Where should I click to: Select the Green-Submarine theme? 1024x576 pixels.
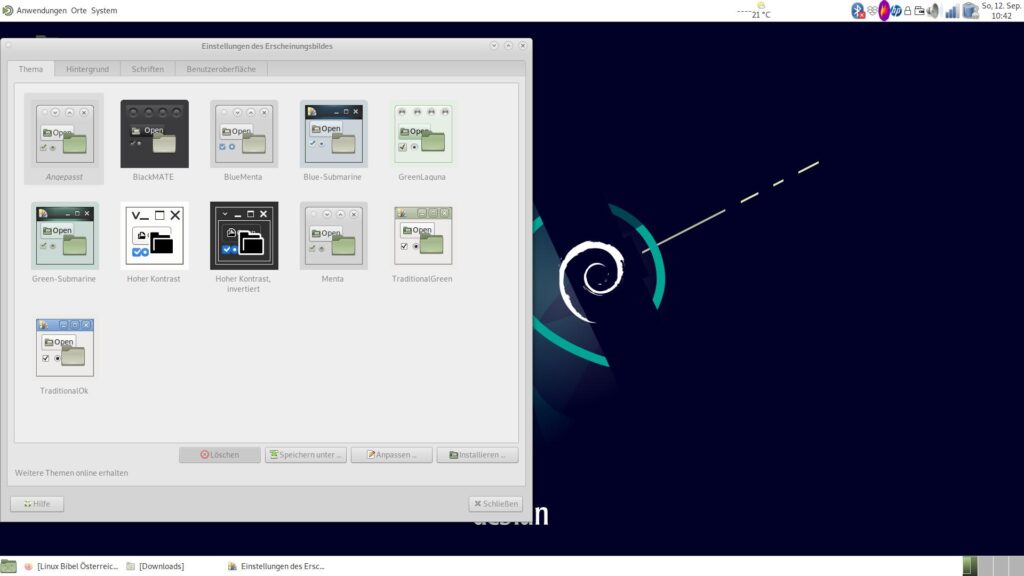(x=64, y=236)
